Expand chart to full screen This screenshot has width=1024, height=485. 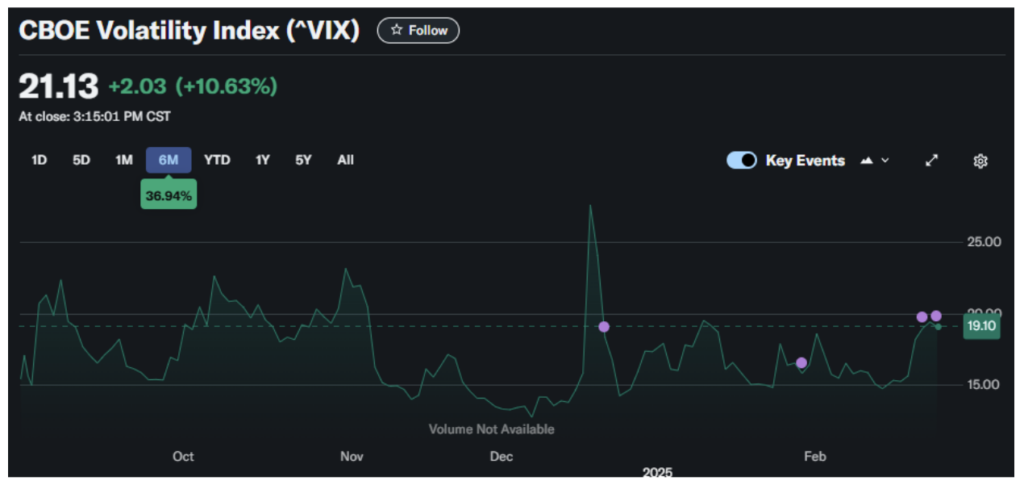tap(932, 161)
